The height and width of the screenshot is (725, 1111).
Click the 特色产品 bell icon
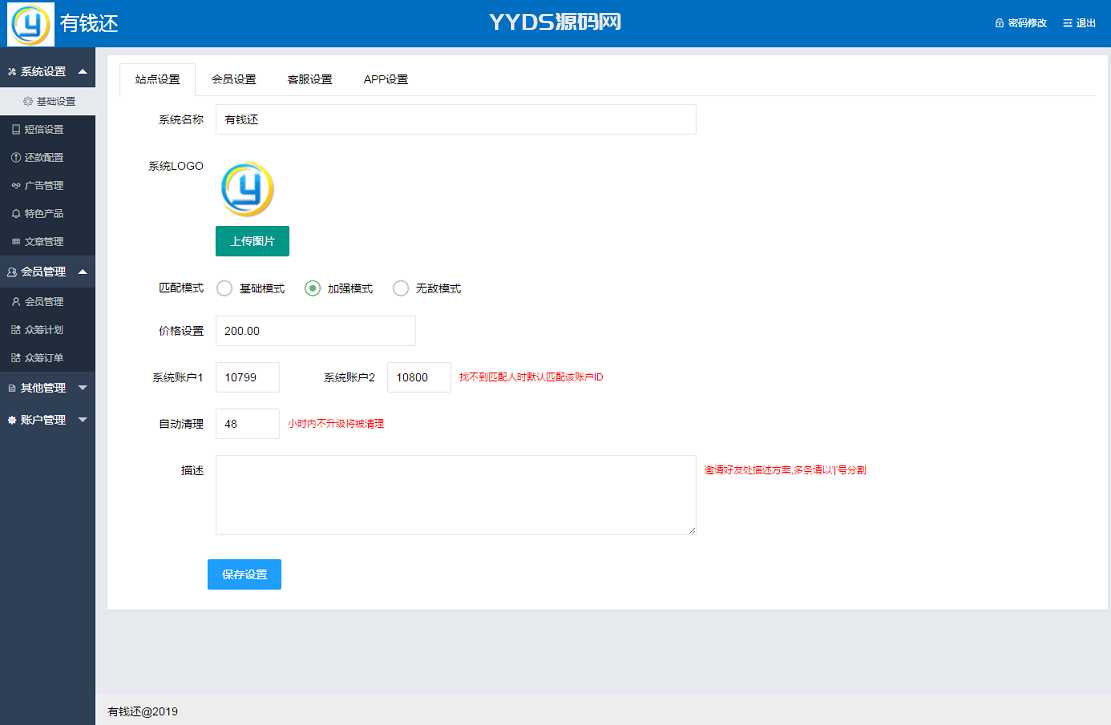click(x=15, y=213)
